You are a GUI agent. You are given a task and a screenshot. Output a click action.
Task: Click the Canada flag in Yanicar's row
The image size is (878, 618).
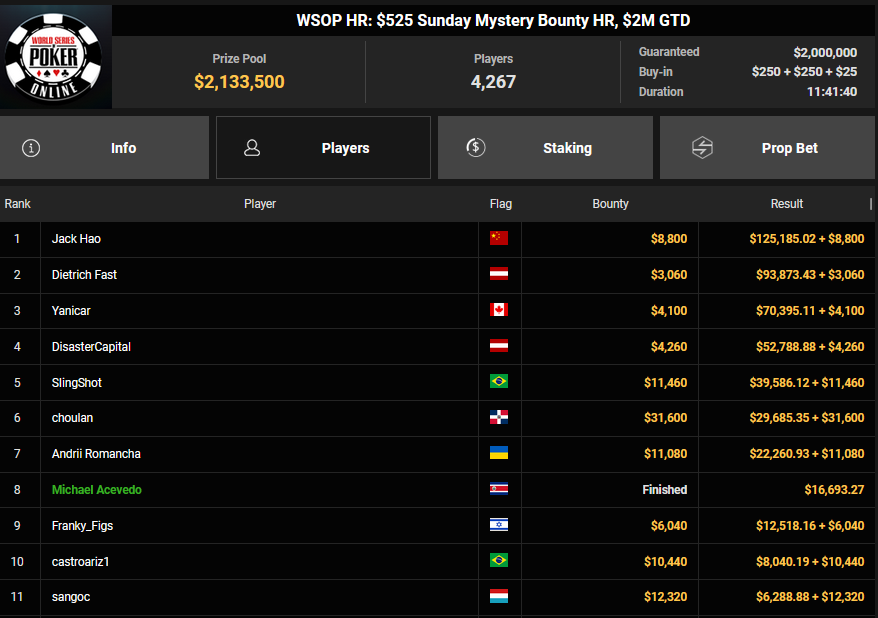click(x=498, y=311)
